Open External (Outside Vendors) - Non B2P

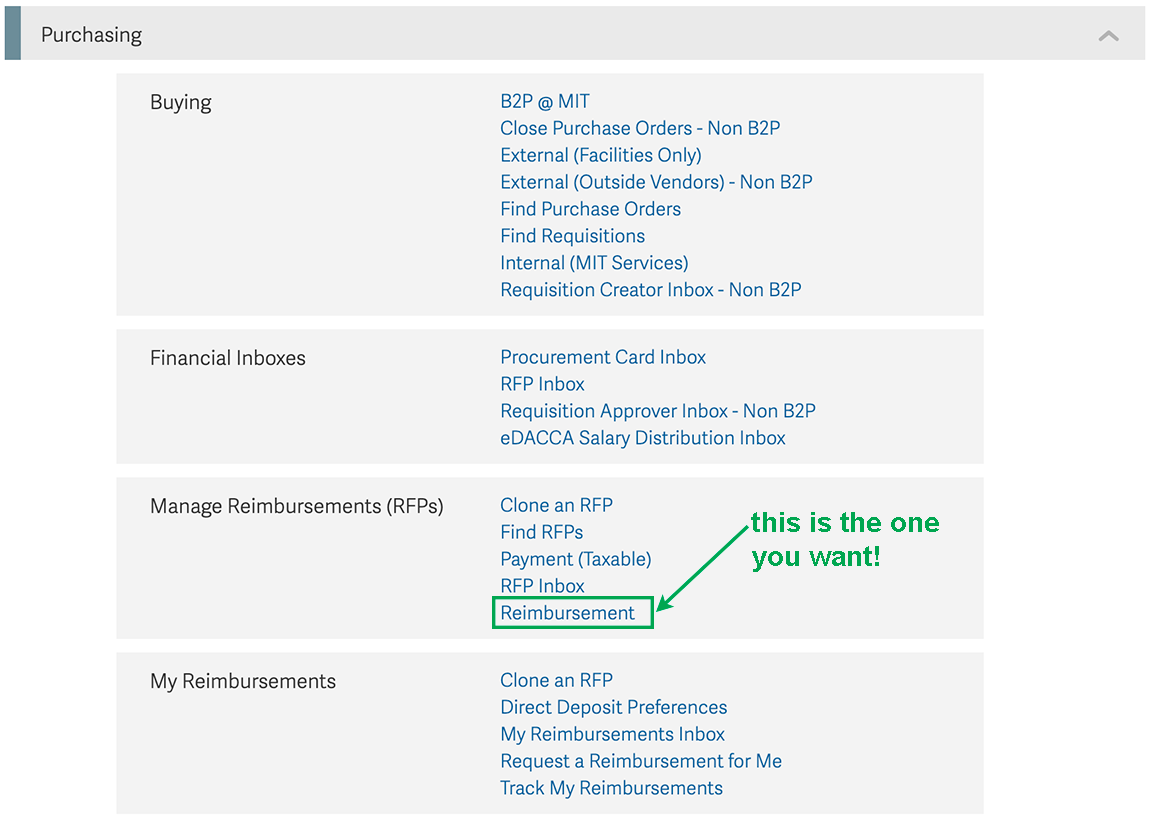pos(656,182)
